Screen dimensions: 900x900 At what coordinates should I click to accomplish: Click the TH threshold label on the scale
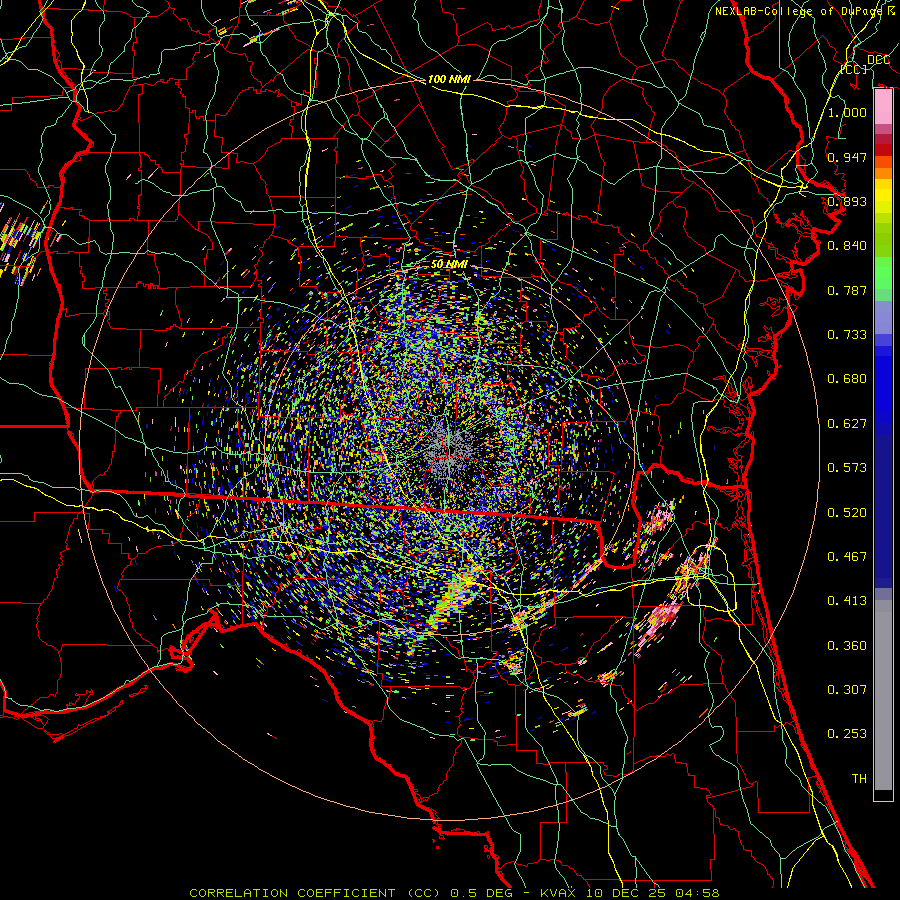(x=859, y=779)
